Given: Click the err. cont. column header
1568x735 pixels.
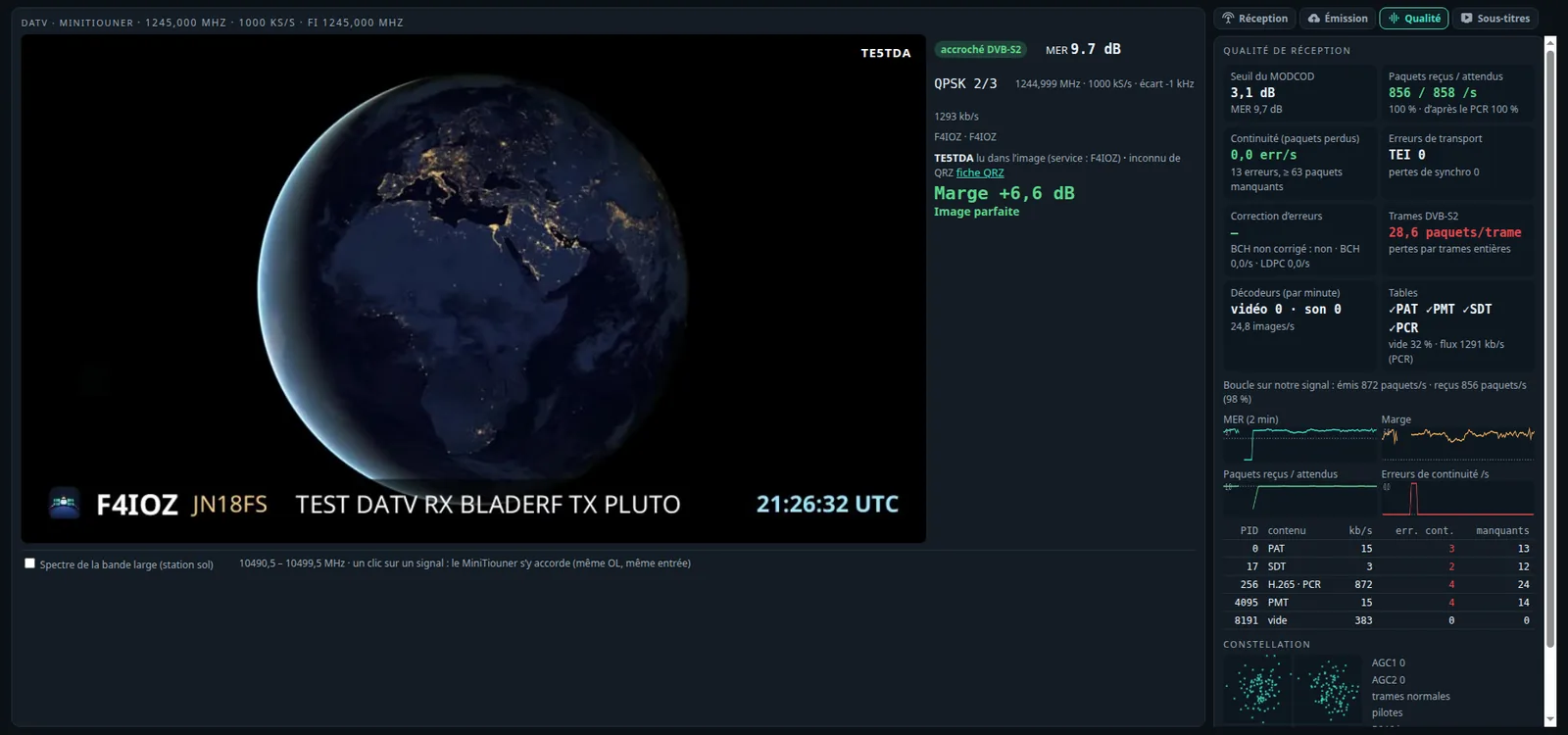Looking at the screenshot, I should click(1424, 530).
